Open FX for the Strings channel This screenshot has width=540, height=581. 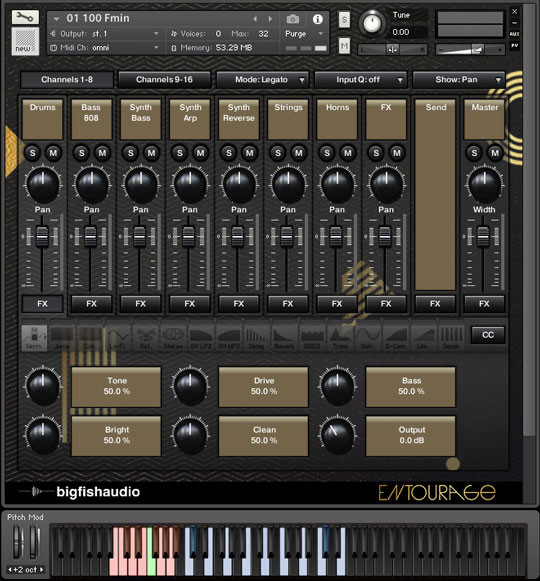click(288, 304)
